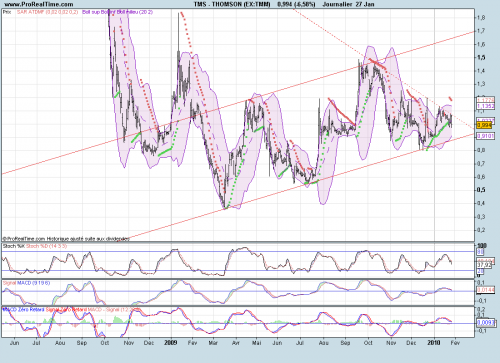Open the Stoch %K Stoch %D indicator label
The height and width of the screenshot is (363, 500).
click(x=35, y=246)
